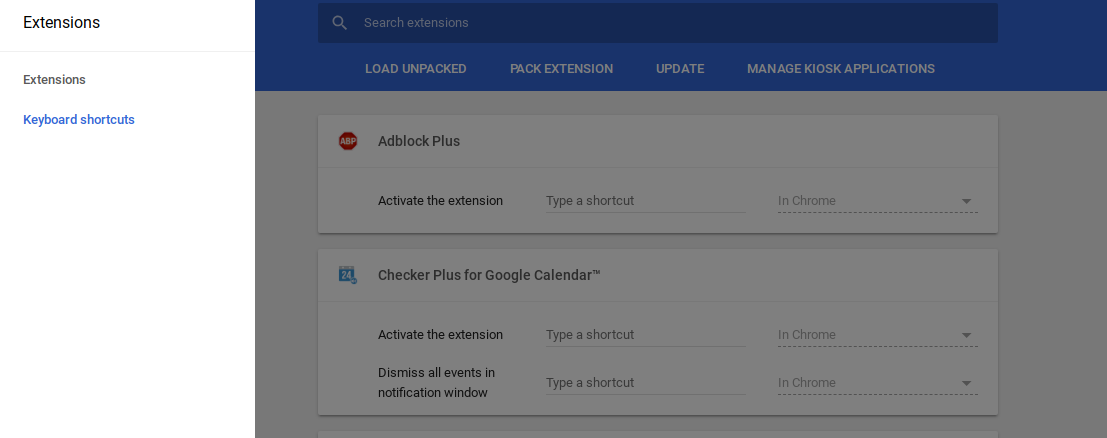Open MANAGE KIOSK APPLICATIONS
Image resolution: width=1107 pixels, height=438 pixels.
(x=841, y=69)
